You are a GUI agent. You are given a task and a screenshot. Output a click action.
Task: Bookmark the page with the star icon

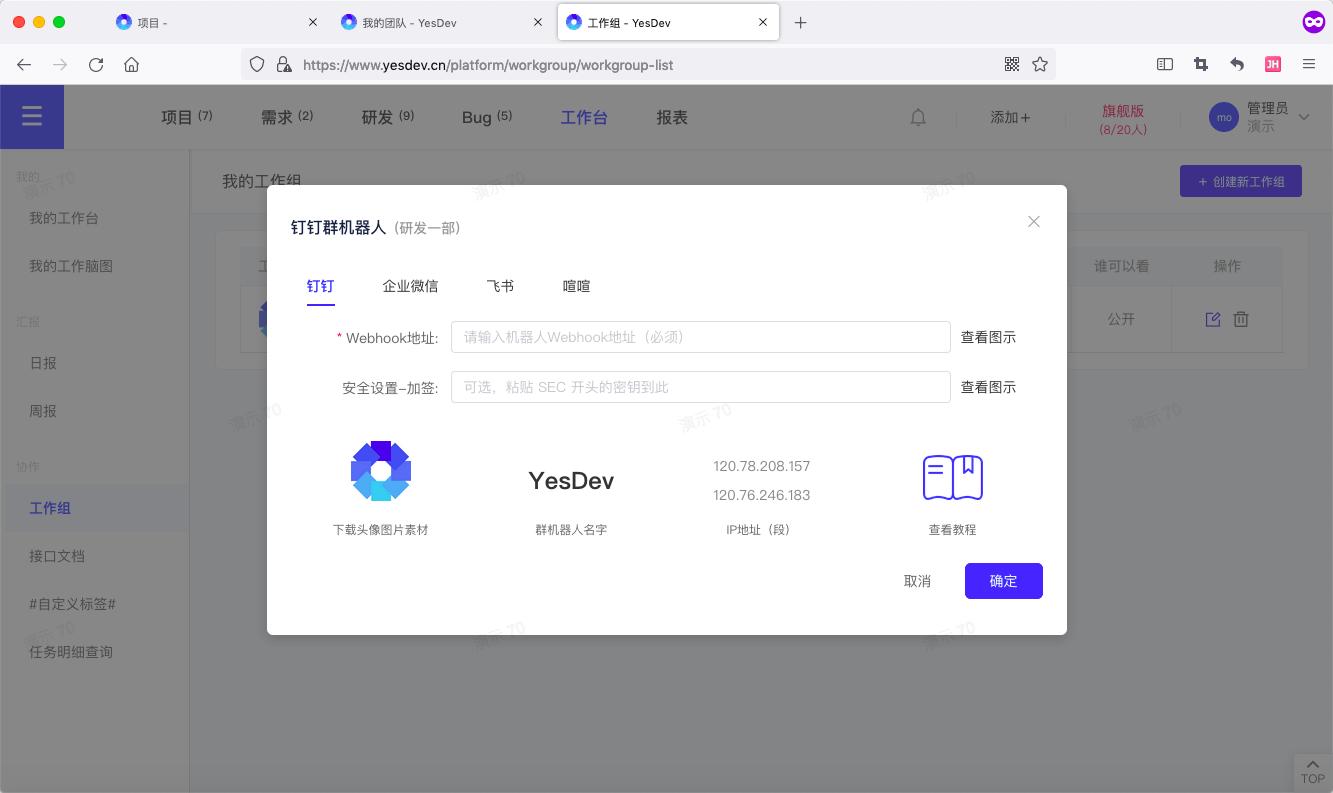(1040, 64)
